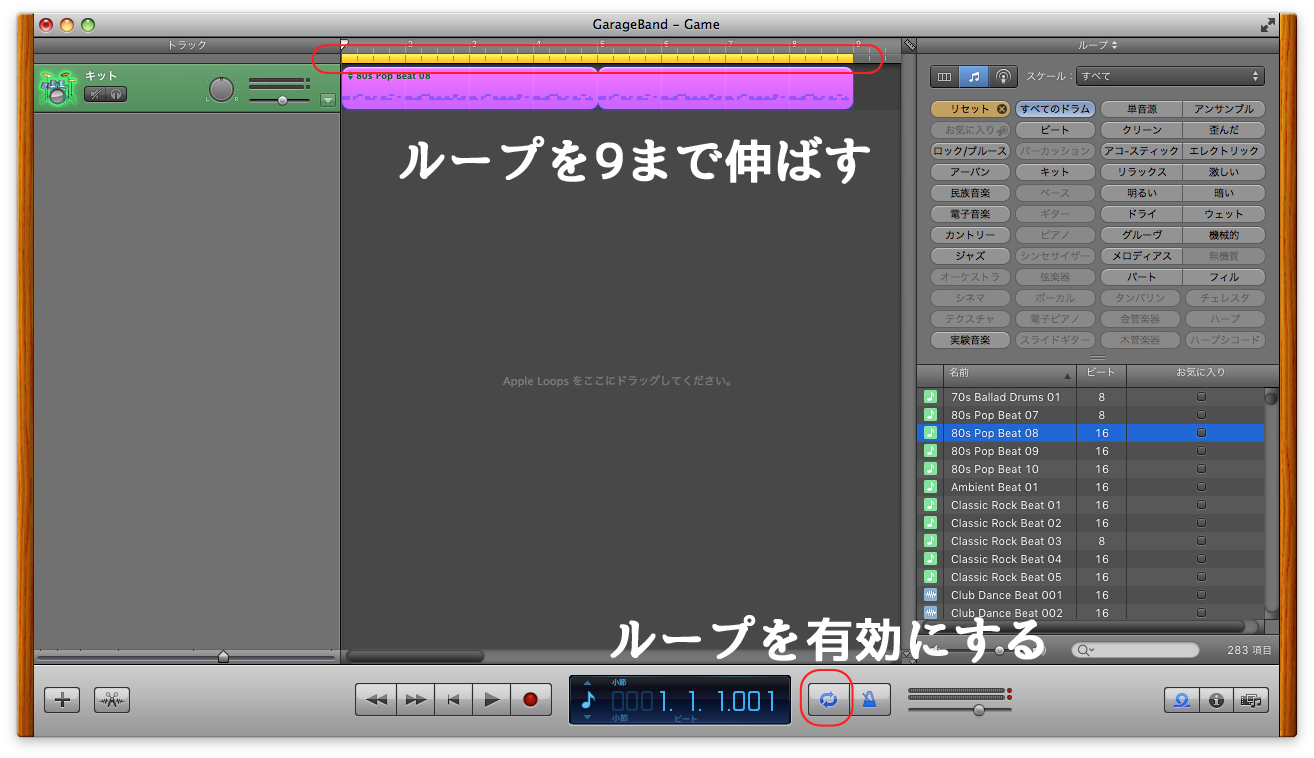Show the loop browser (loop icon button)
The height and width of the screenshot is (758, 1314).
tap(1181, 700)
